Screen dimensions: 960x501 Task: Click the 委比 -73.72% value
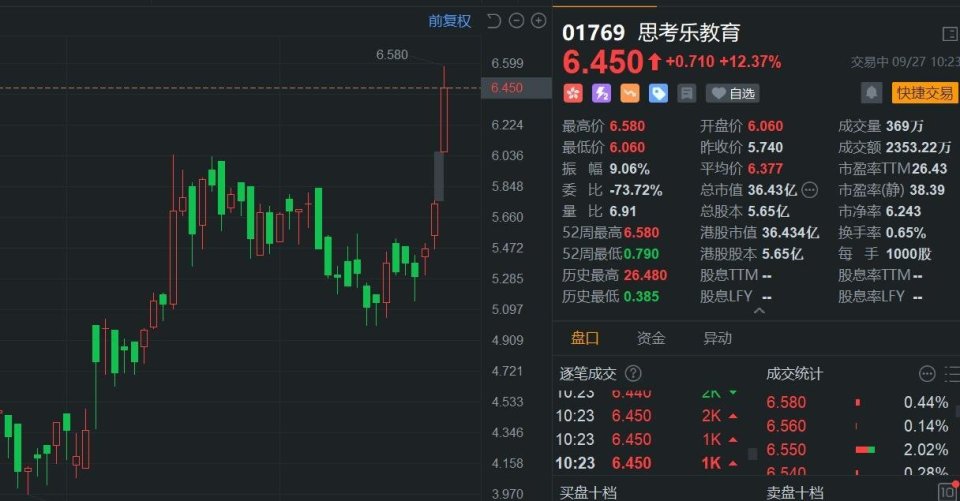coord(636,190)
